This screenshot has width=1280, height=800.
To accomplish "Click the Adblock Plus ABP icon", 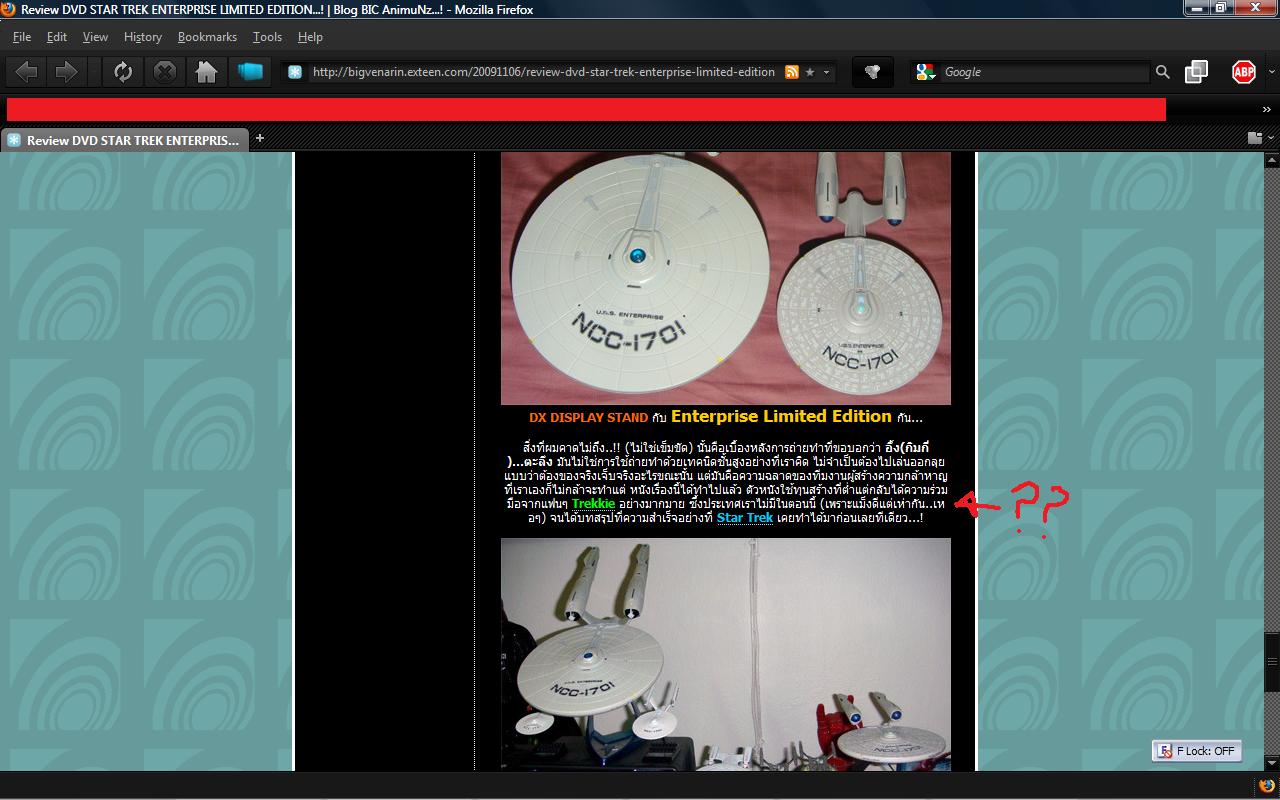I will click(1244, 72).
